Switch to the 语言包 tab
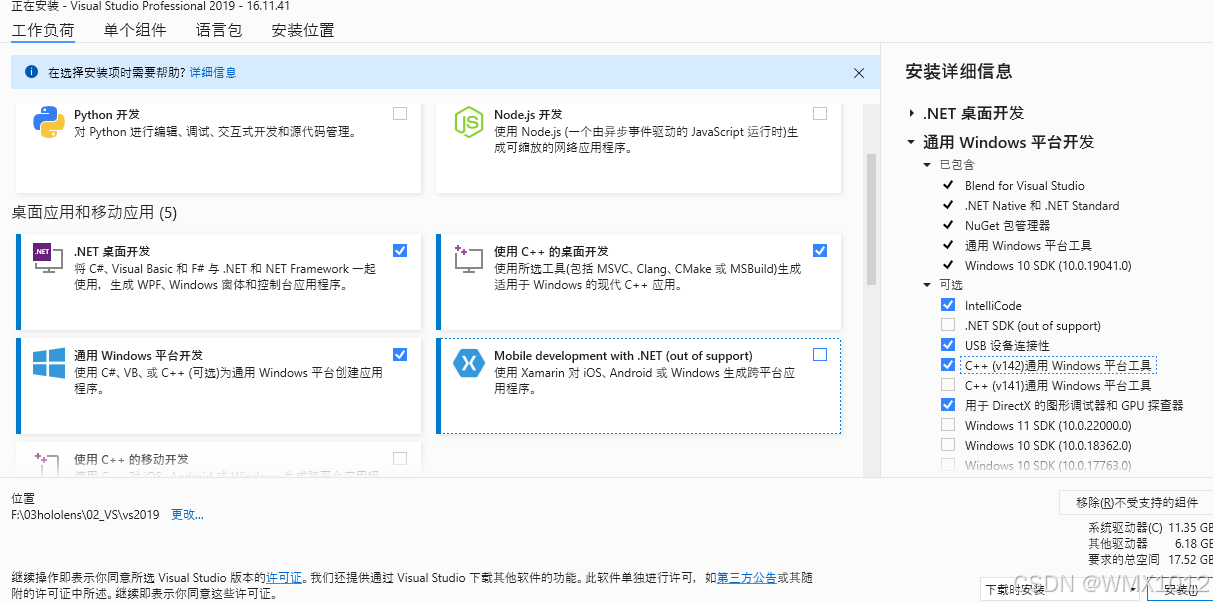1213x603 pixels. (x=219, y=30)
